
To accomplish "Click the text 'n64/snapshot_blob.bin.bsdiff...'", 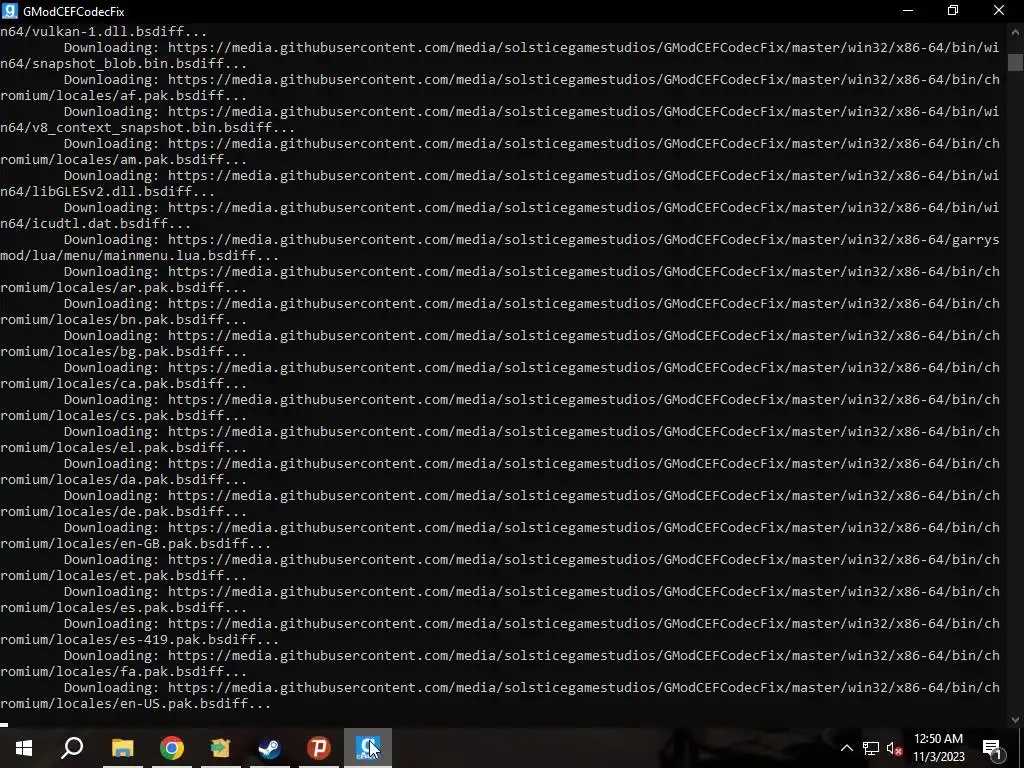I will (123, 63).
